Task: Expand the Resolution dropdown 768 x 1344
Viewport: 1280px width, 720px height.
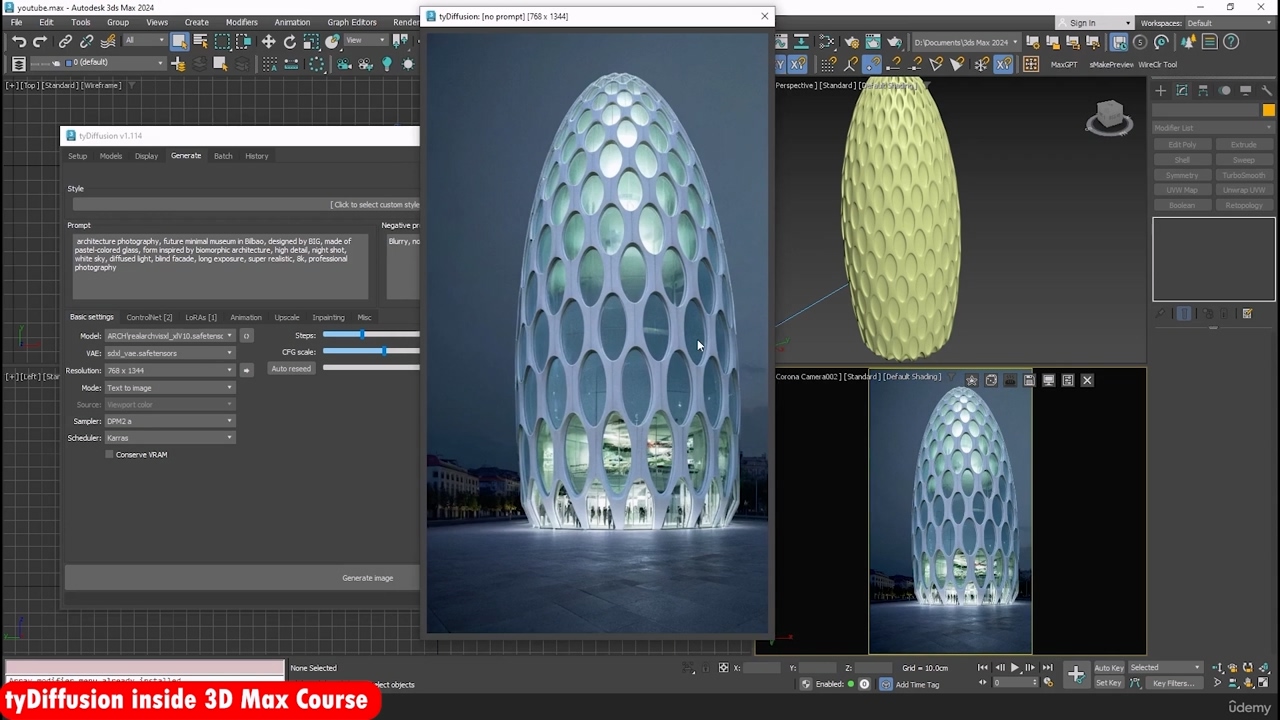Action: 169,371
